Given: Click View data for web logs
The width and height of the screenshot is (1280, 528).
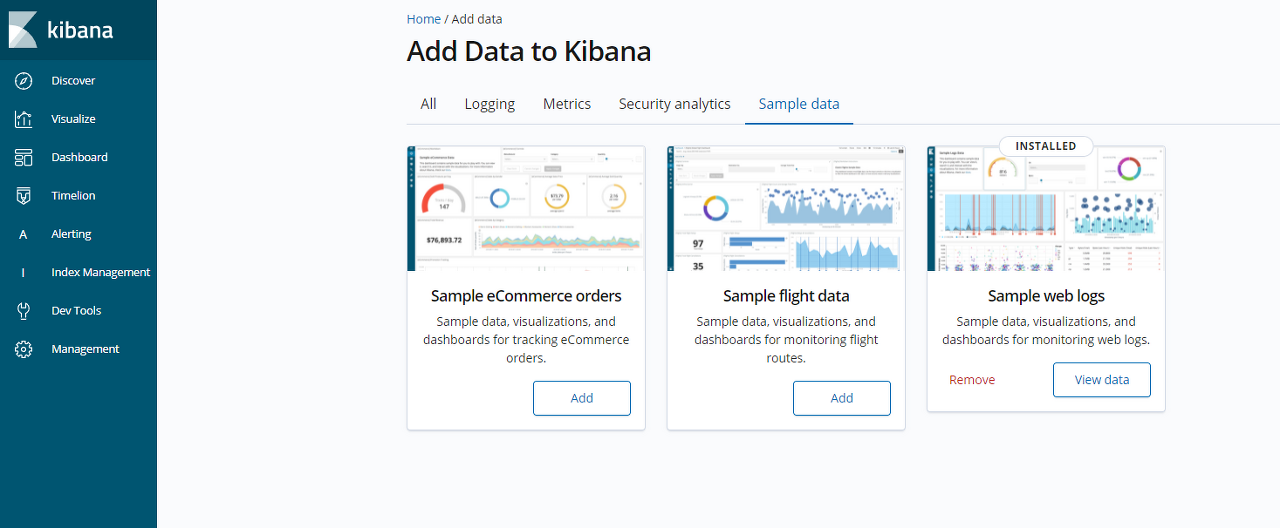Looking at the screenshot, I should [1102, 380].
